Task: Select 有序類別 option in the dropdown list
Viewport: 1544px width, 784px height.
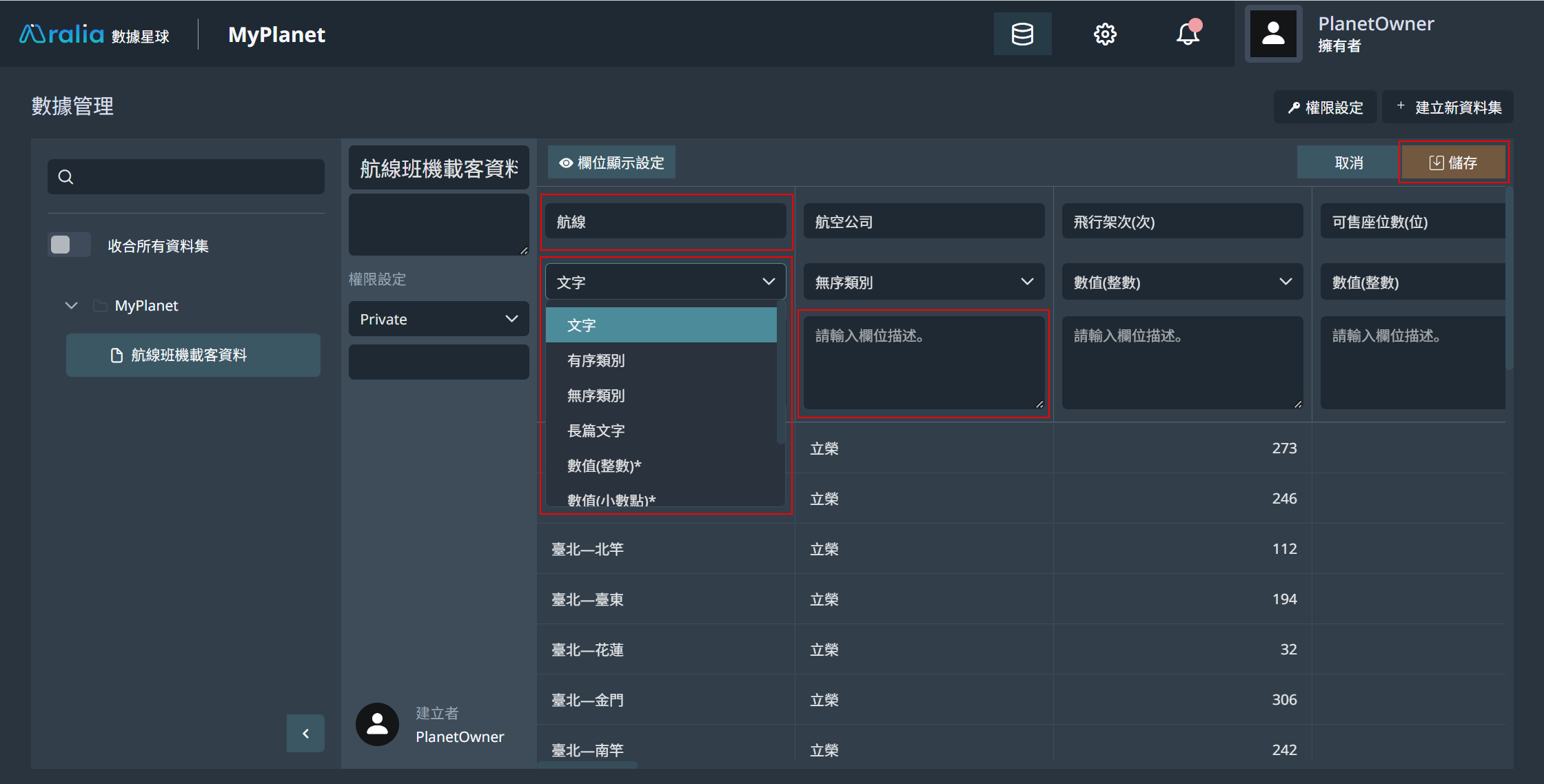Action: coord(661,360)
